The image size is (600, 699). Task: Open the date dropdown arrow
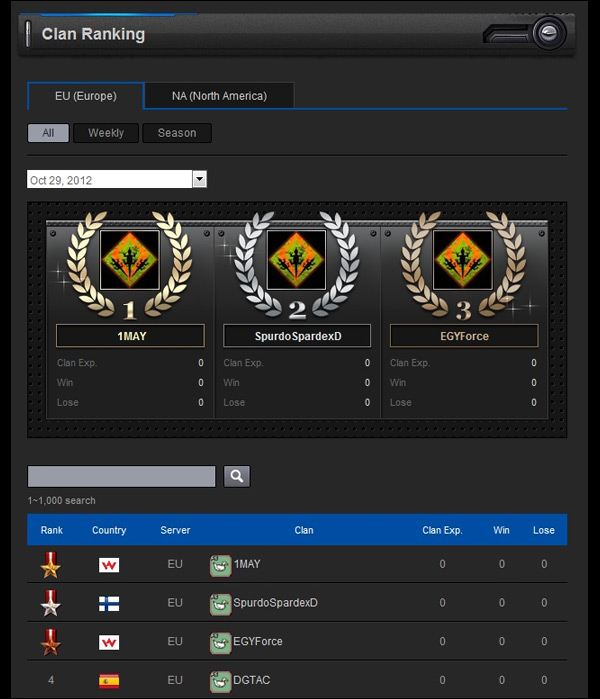coord(199,179)
